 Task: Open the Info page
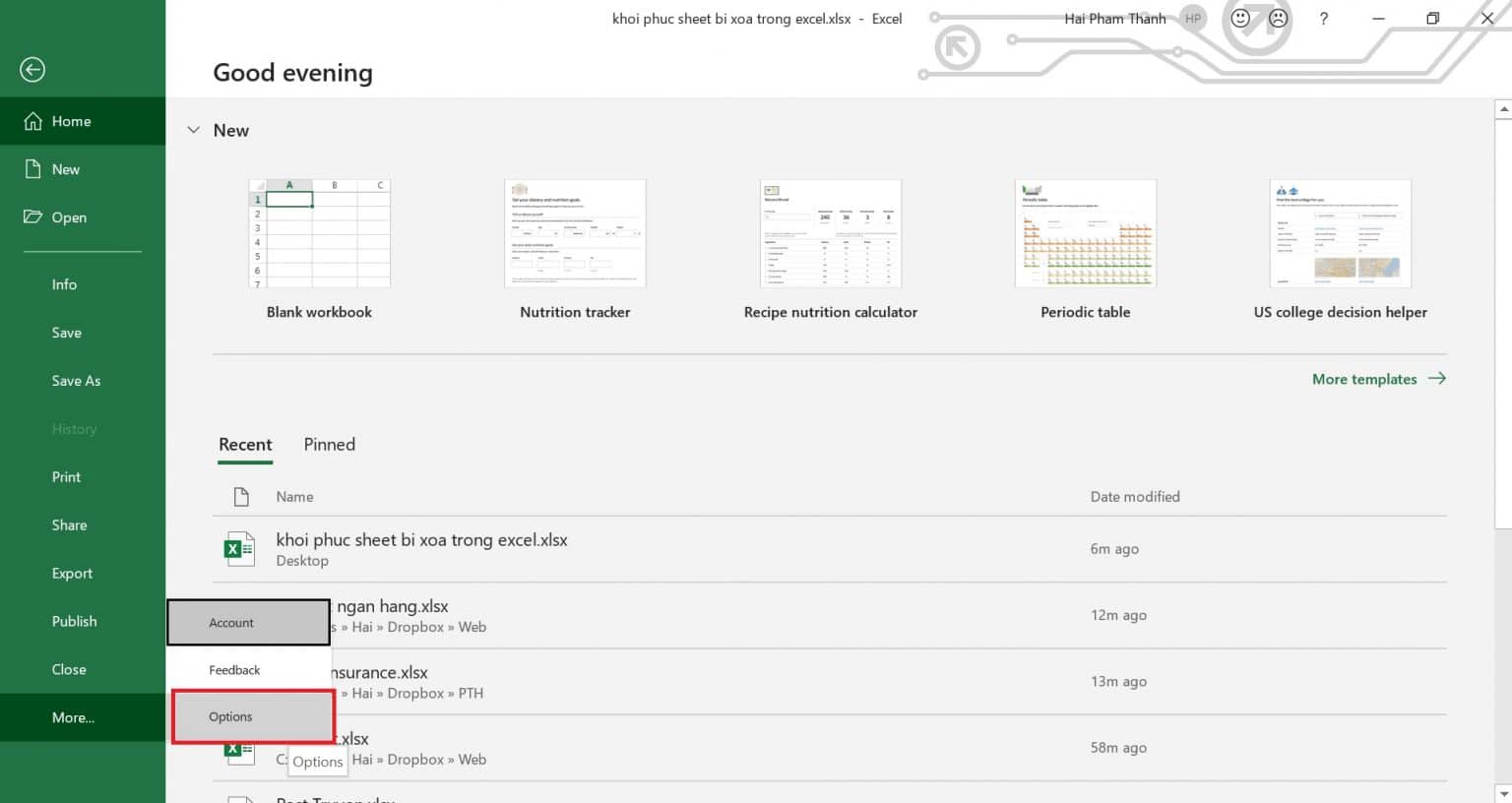pos(83,284)
